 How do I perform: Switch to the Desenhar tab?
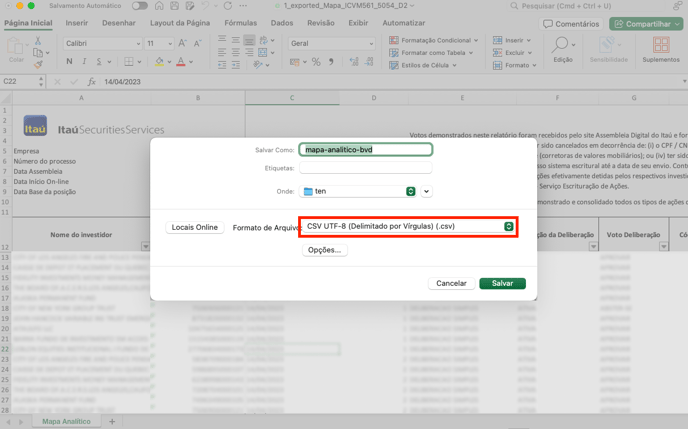118,23
